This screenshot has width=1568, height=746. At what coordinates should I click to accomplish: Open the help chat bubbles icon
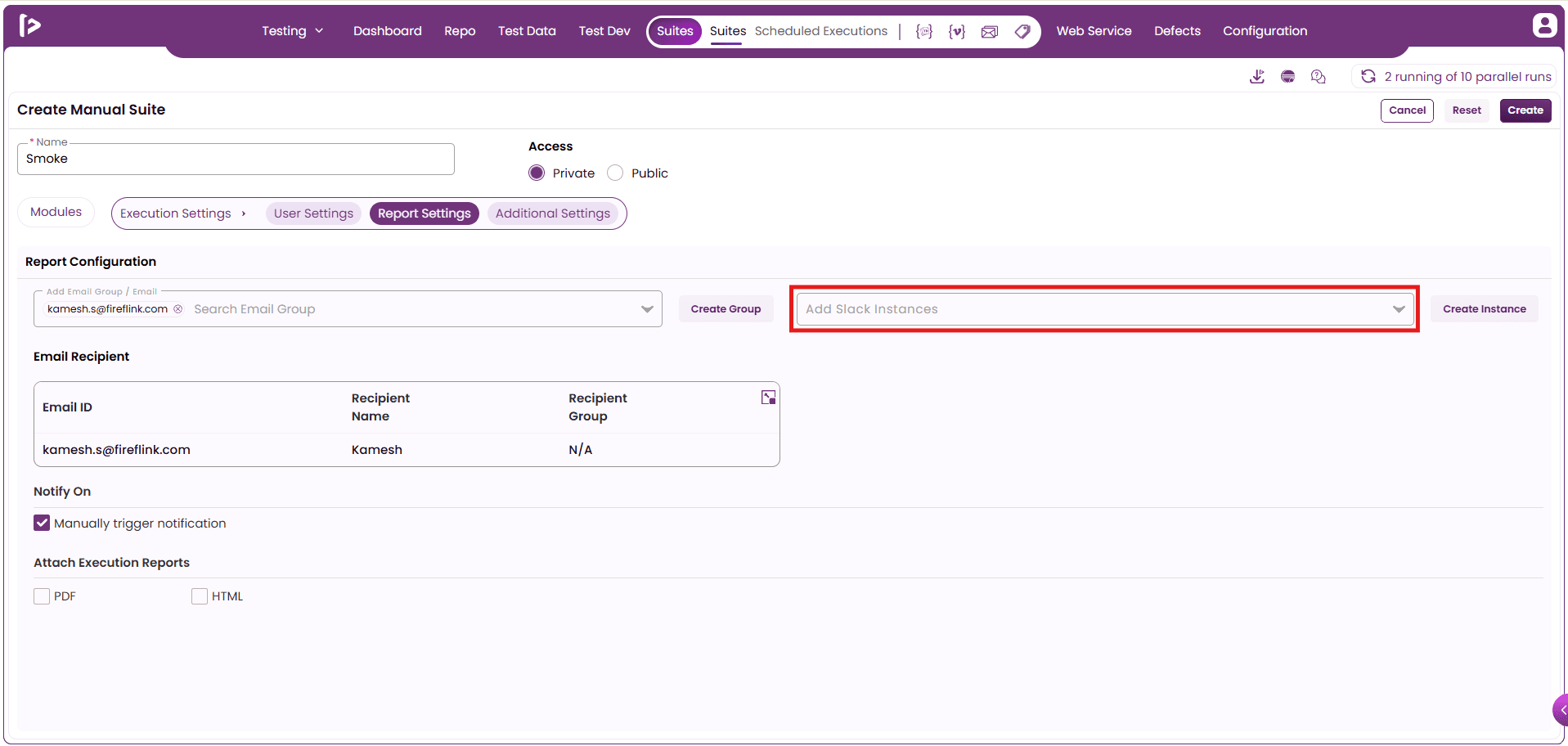pyautogui.click(x=1318, y=76)
